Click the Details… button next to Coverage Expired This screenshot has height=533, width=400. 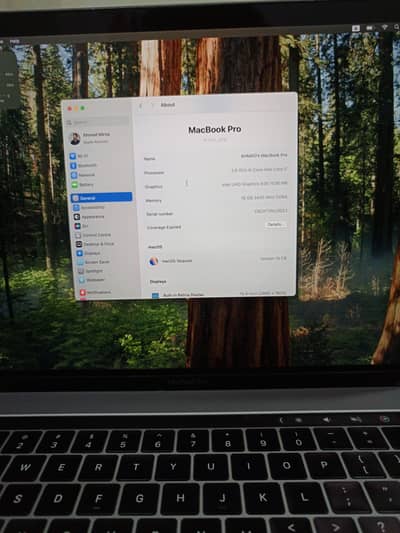pos(275,224)
